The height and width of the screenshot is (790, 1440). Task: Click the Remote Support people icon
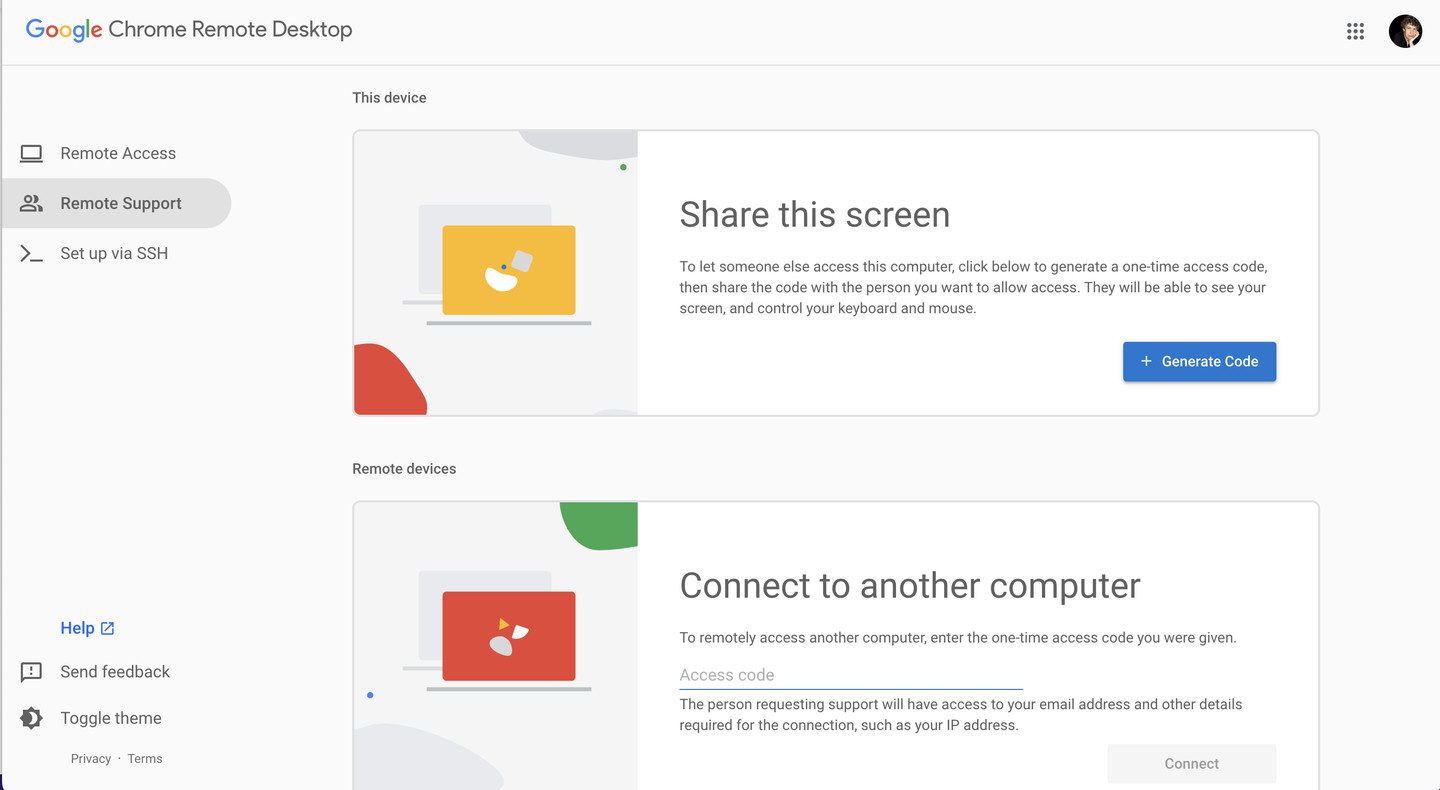pos(31,203)
